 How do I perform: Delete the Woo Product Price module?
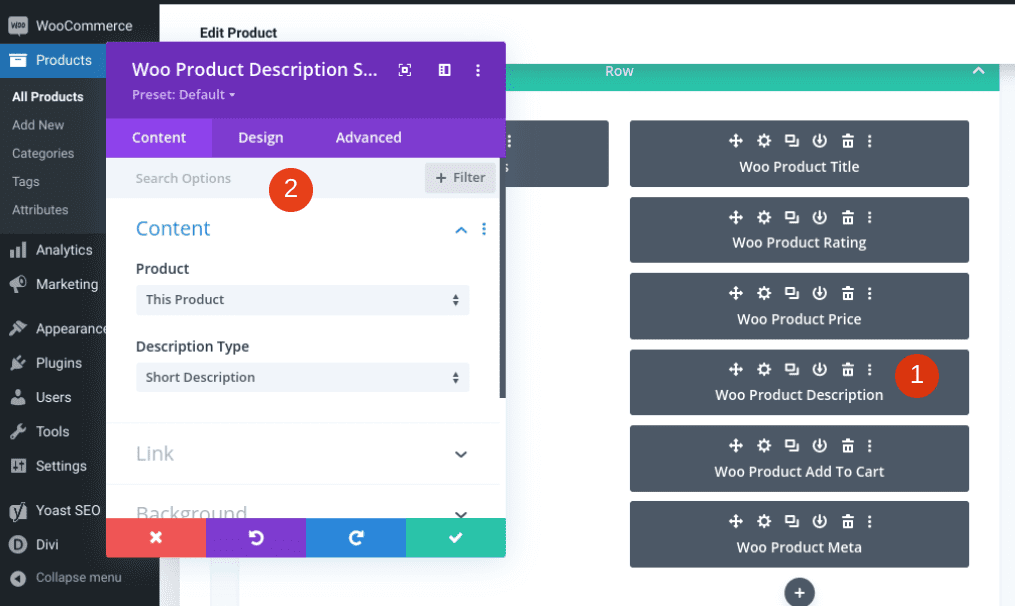847,293
